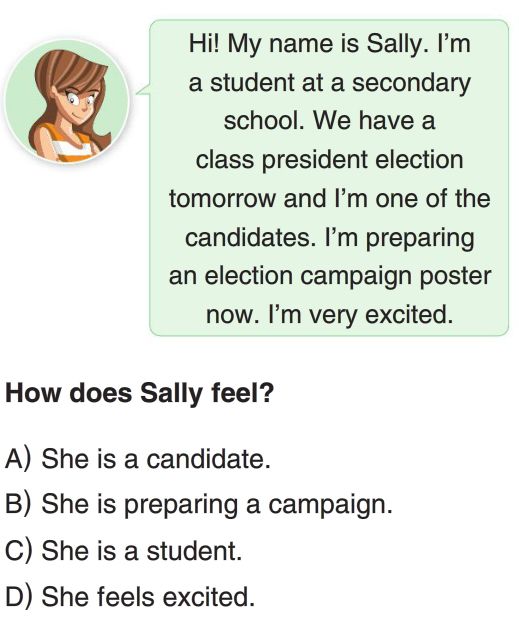Click the question 'How does Sally feel?'
The height and width of the screenshot is (626, 519).
[139, 394]
